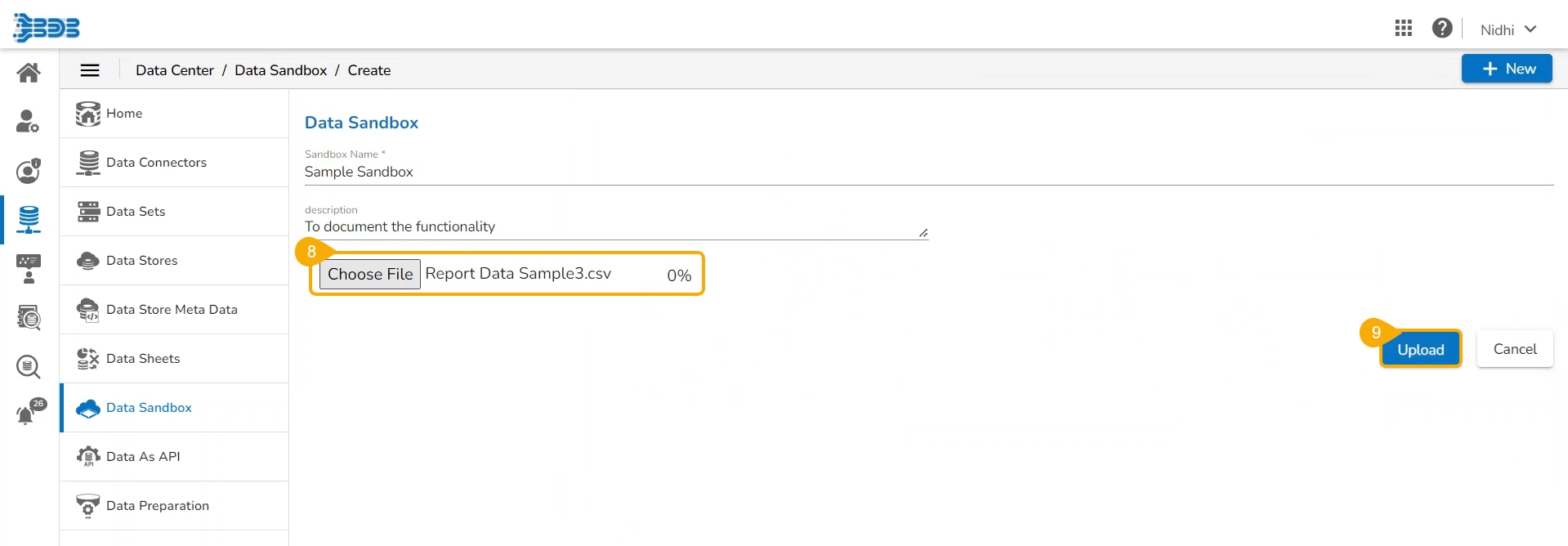
Task: Click the New button
Action: point(1507,69)
